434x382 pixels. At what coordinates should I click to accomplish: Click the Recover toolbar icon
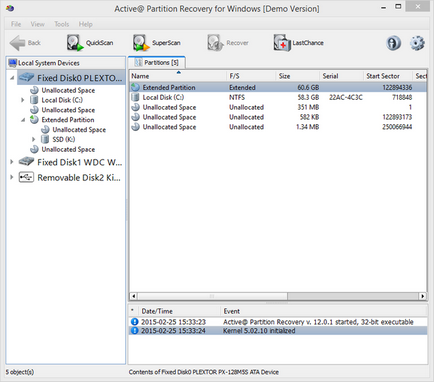[215, 43]
